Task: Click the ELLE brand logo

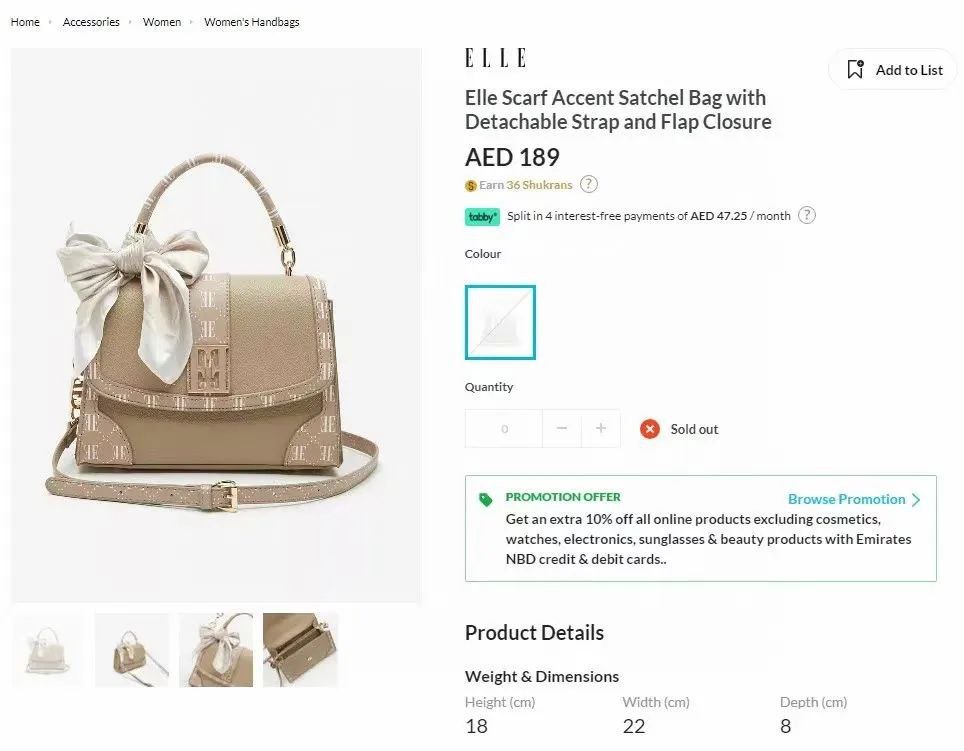Action: [x=495, y=58]
